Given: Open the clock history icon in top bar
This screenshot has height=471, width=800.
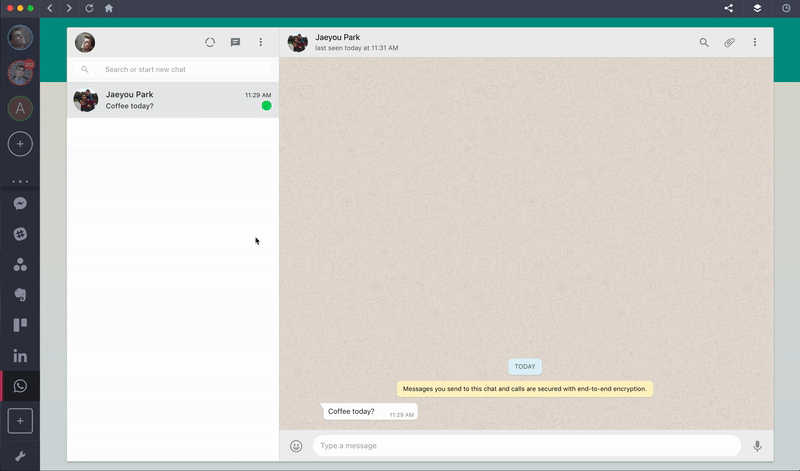Looking at the screenshot, I should (786, 8).
